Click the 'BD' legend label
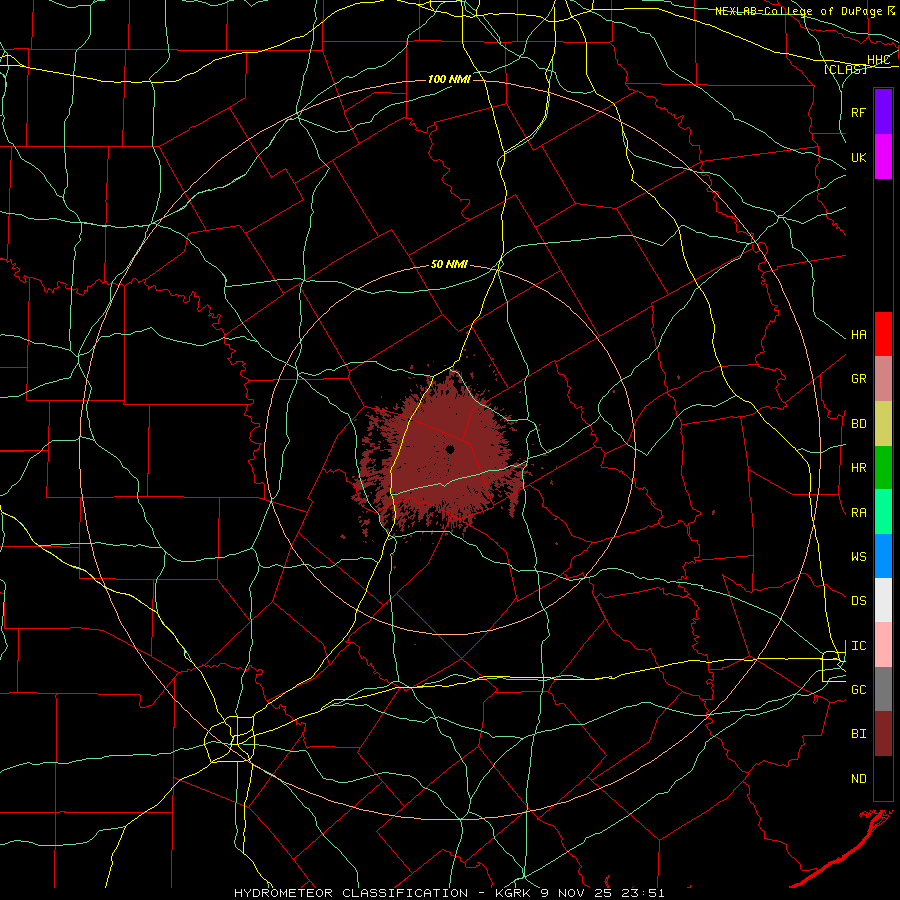900x900 pixels. (859, 424)
